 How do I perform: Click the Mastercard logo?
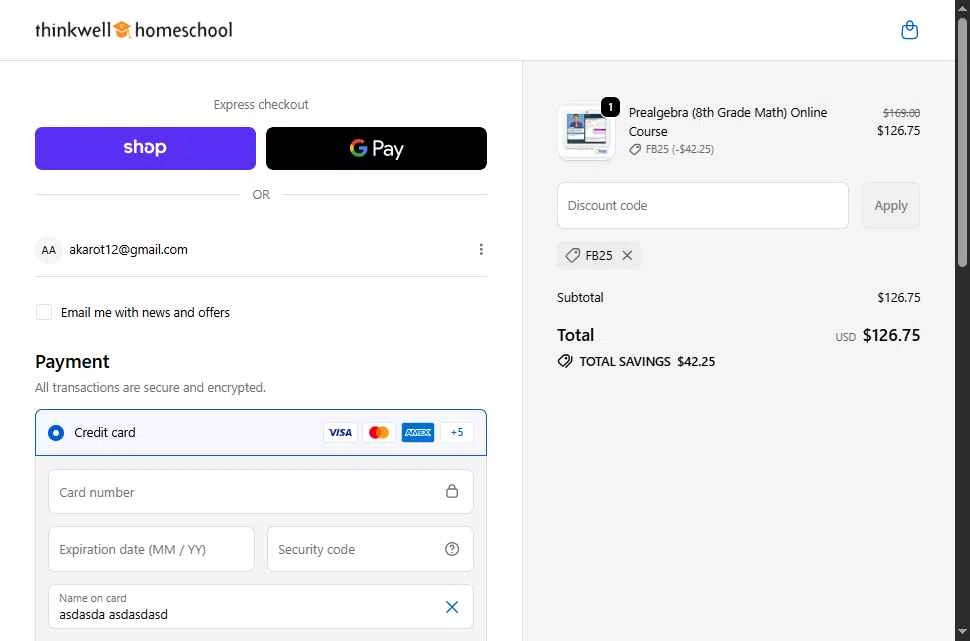[x=379, y=432]
